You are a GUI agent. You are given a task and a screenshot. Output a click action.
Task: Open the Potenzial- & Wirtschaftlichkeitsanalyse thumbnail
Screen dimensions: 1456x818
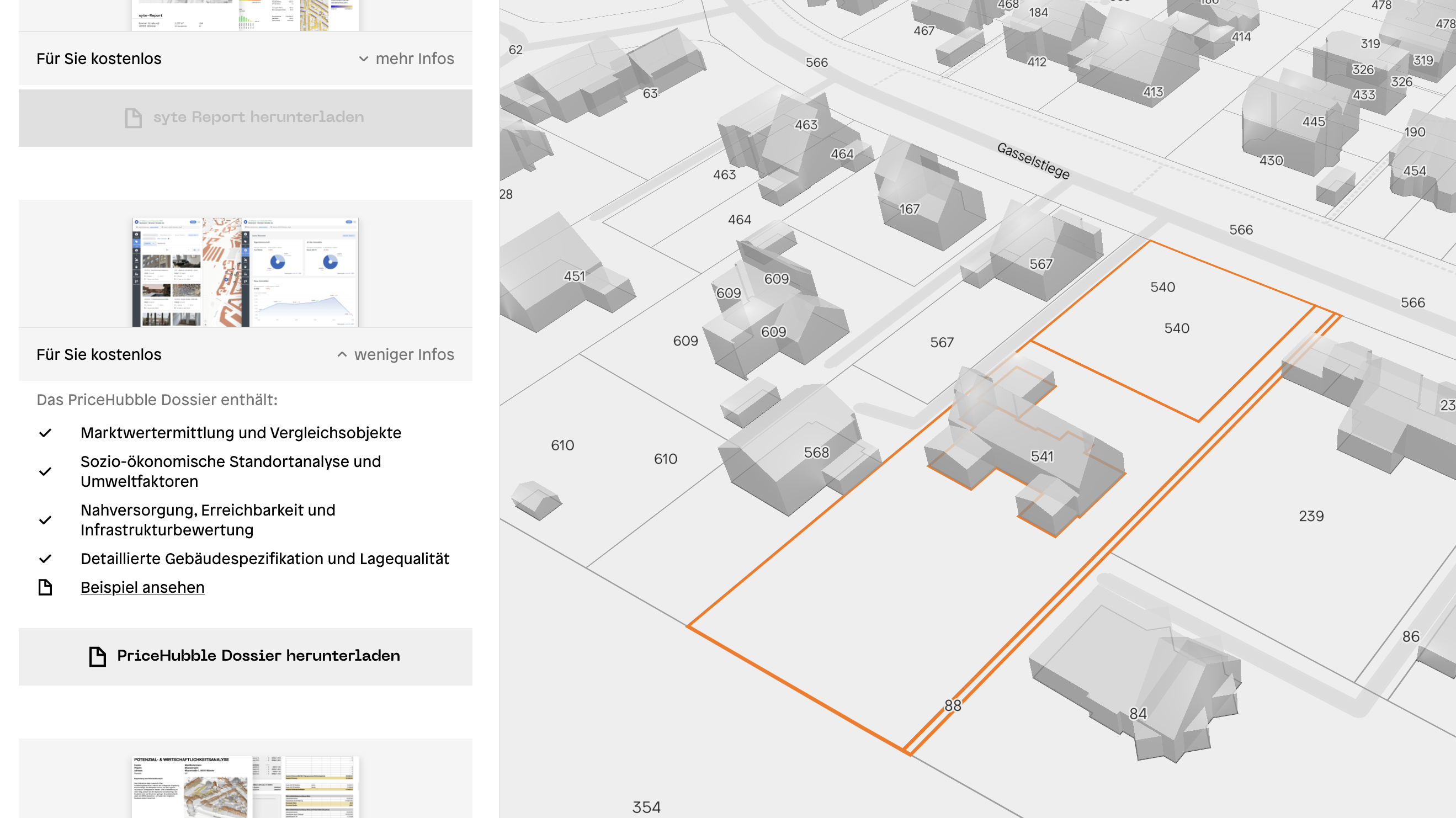245,786
